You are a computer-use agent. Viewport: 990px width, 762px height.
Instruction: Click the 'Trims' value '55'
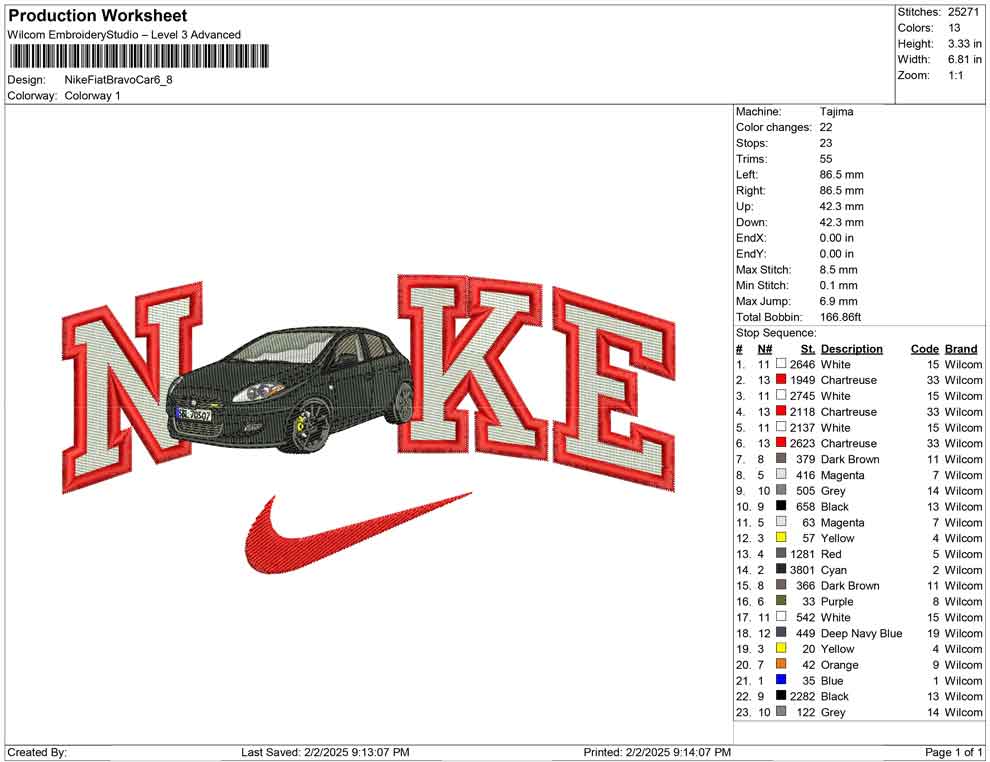[x=826, y=159]
